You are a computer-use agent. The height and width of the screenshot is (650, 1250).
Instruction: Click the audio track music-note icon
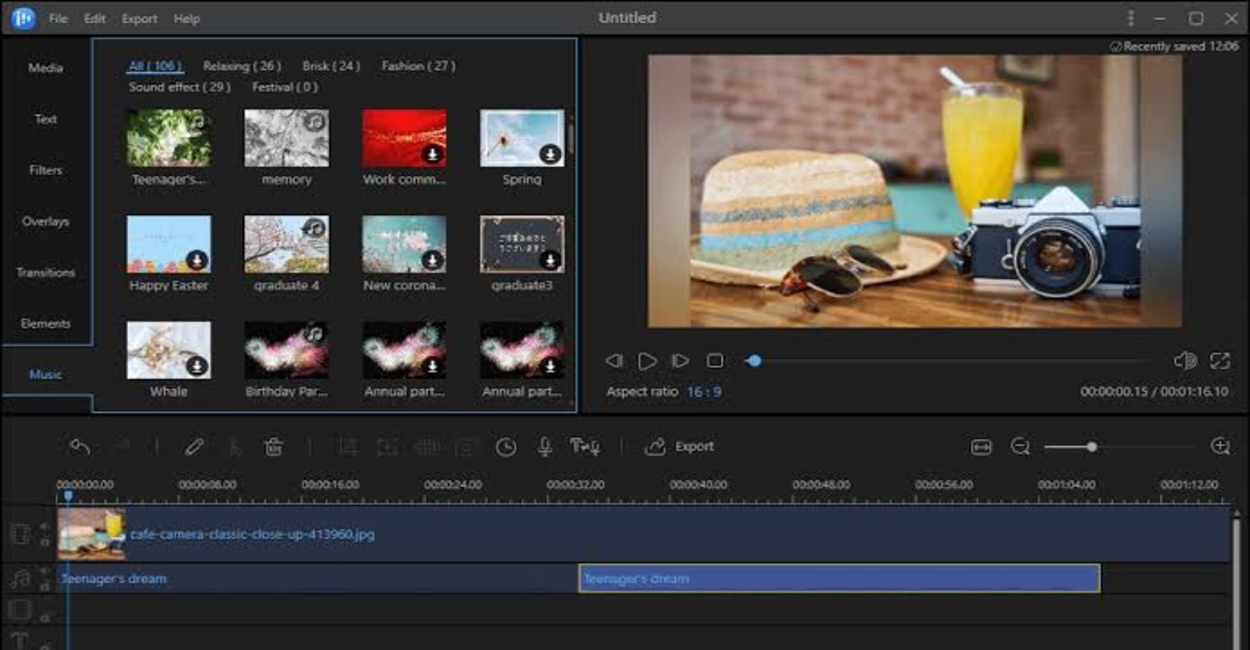coord(20,579)
